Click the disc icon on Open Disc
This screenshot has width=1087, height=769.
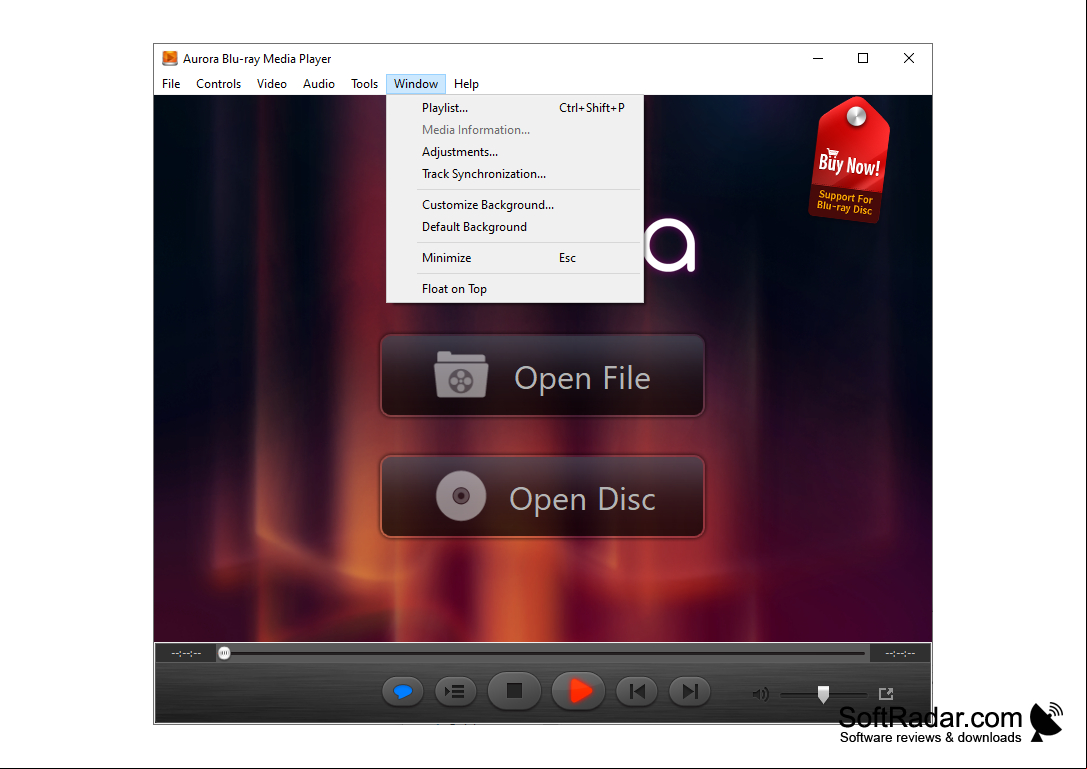461,496
